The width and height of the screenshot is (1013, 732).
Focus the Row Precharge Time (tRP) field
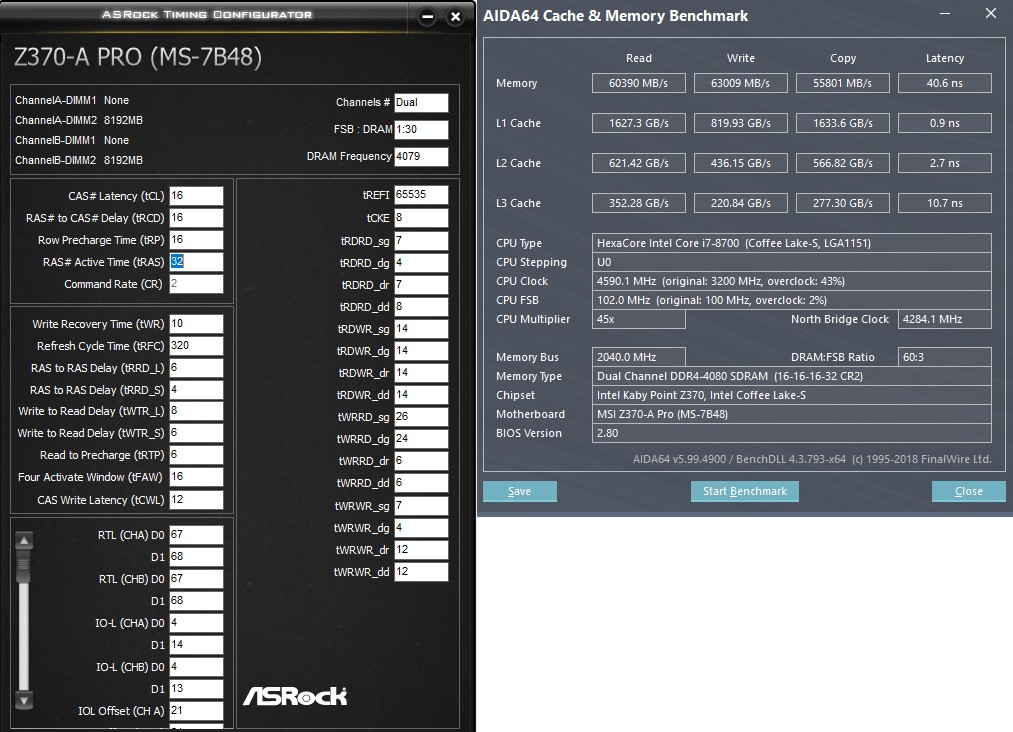coord(196,240)
